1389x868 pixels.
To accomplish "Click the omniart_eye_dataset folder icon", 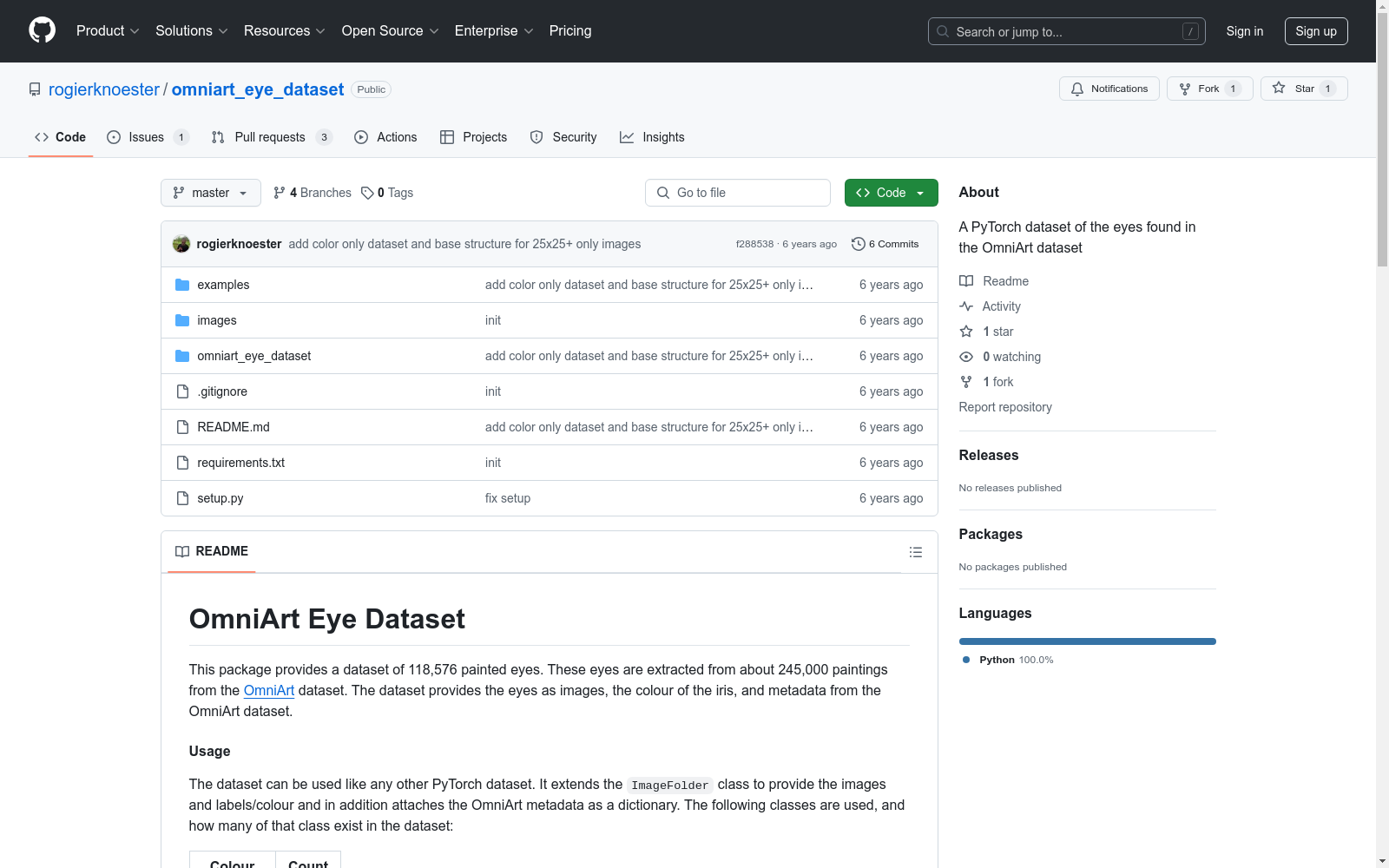I will pyautogui.click(x=182, y=356).
